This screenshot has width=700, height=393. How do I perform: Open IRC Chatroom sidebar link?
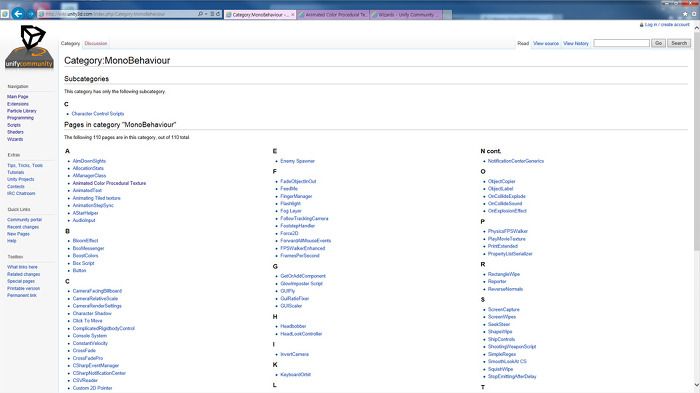21,194
